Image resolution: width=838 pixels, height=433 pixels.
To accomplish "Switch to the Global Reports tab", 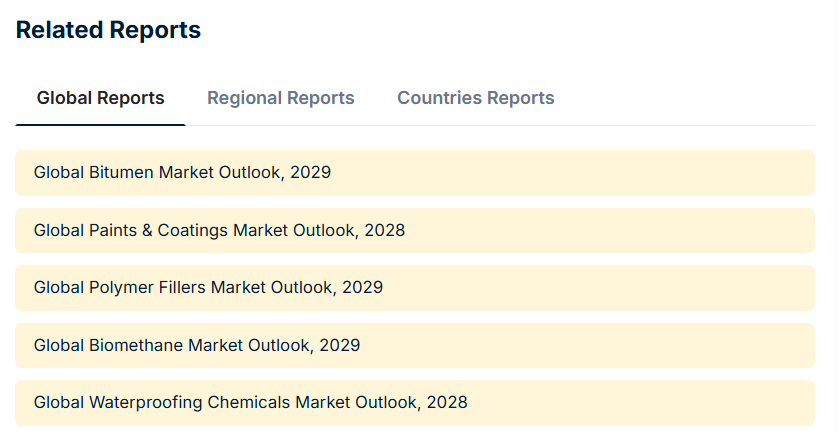I will pos(100,98).
